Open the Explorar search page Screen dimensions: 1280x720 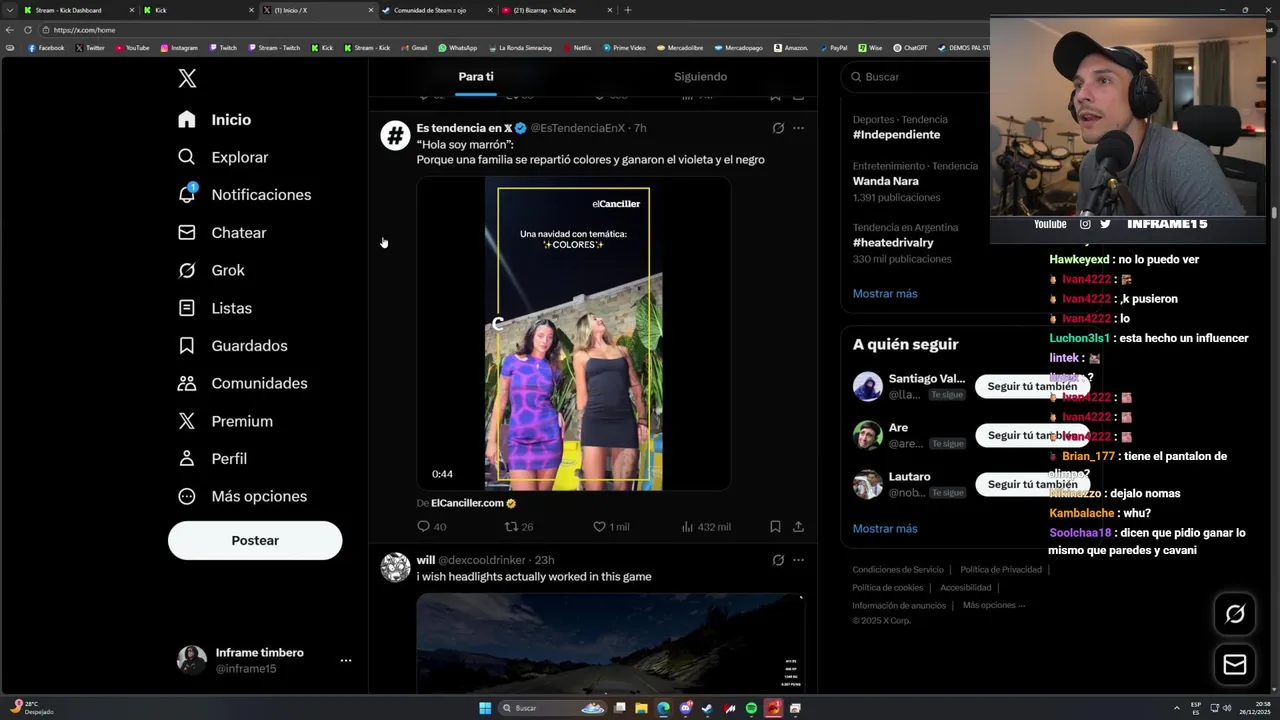[222, 157]
